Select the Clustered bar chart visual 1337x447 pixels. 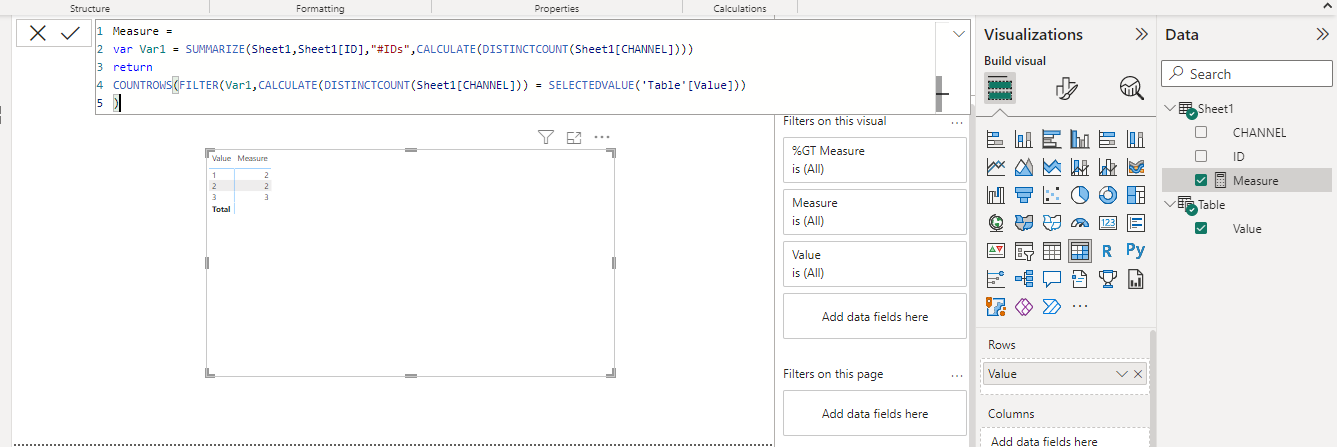1052,139
